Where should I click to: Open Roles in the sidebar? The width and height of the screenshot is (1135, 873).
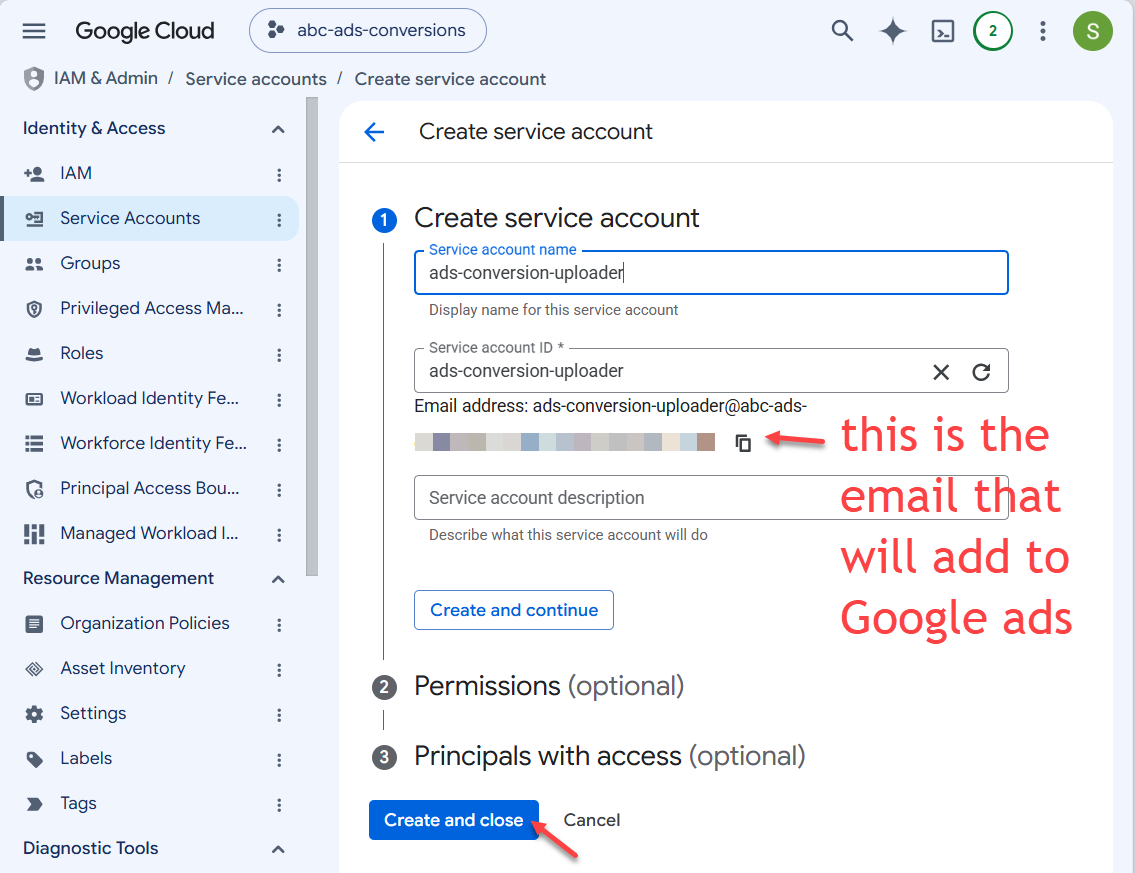click(x=82, y=353)
